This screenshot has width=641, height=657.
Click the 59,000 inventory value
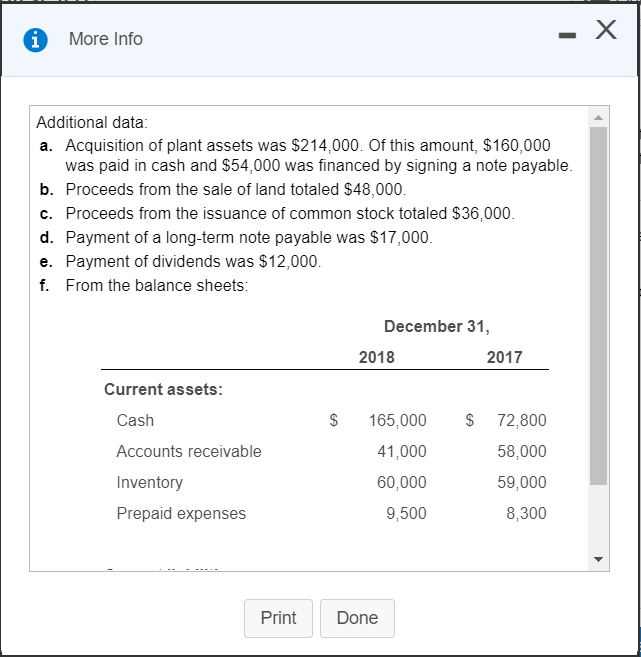tap(522, 482)
